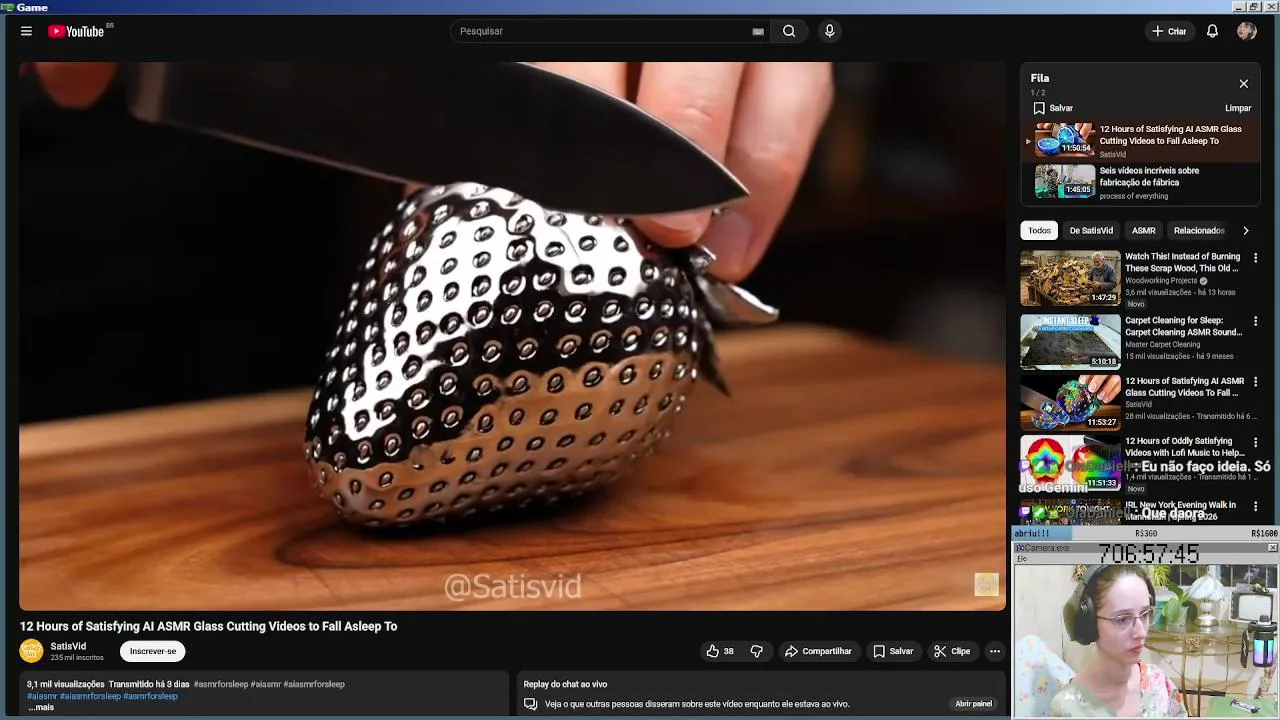Image resolution: width=1280 pixels, height=720 pixels.
Task: Select the Relacionados filter chip
Action: pos(1199,230)
